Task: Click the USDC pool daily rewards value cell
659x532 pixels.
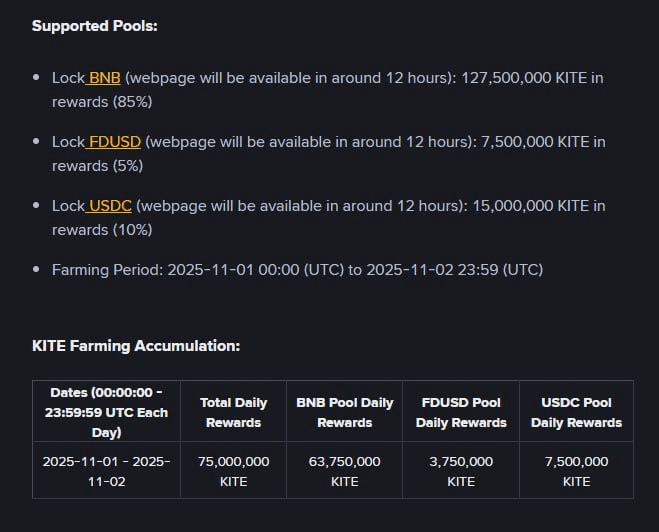Action: pos(576,471)
